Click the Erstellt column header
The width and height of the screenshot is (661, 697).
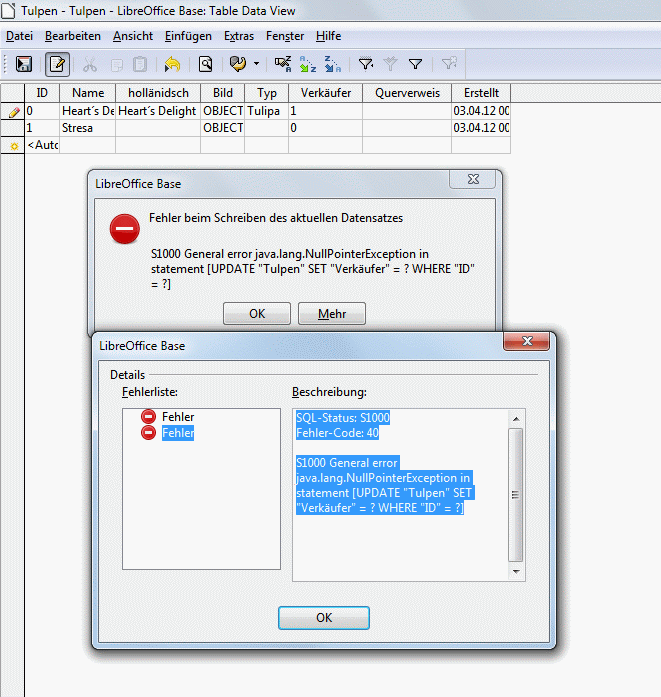pos(481,93)
